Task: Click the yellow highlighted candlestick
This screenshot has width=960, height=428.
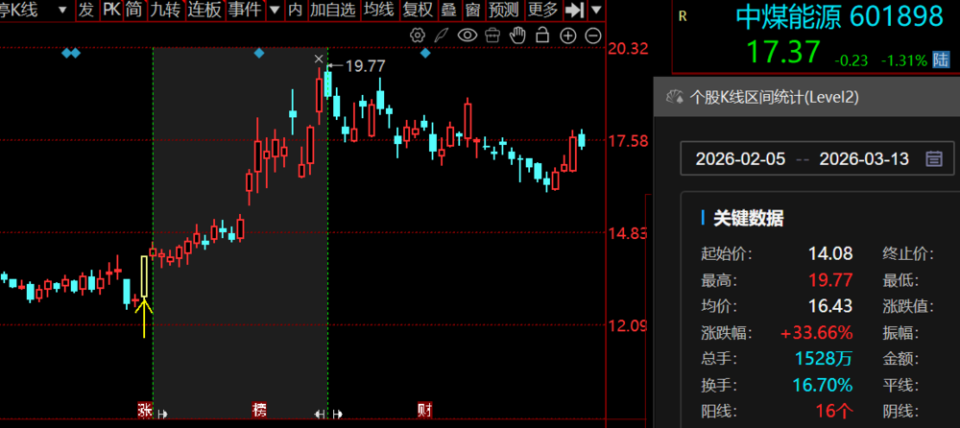Action: 144,277
